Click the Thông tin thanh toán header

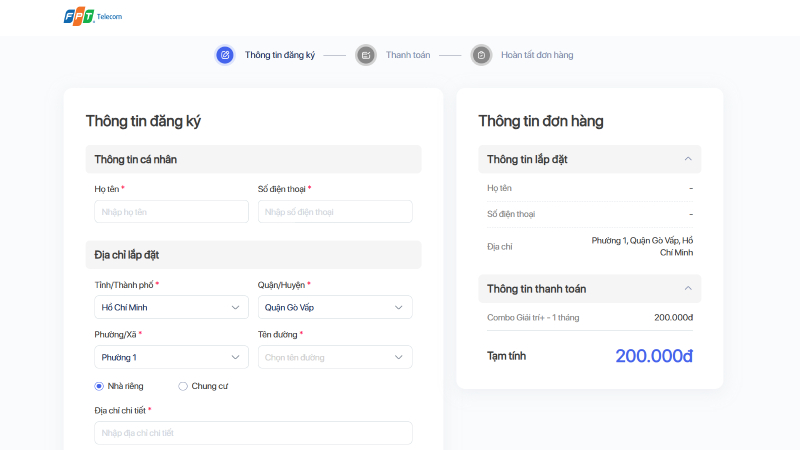[x=589, y=289]
